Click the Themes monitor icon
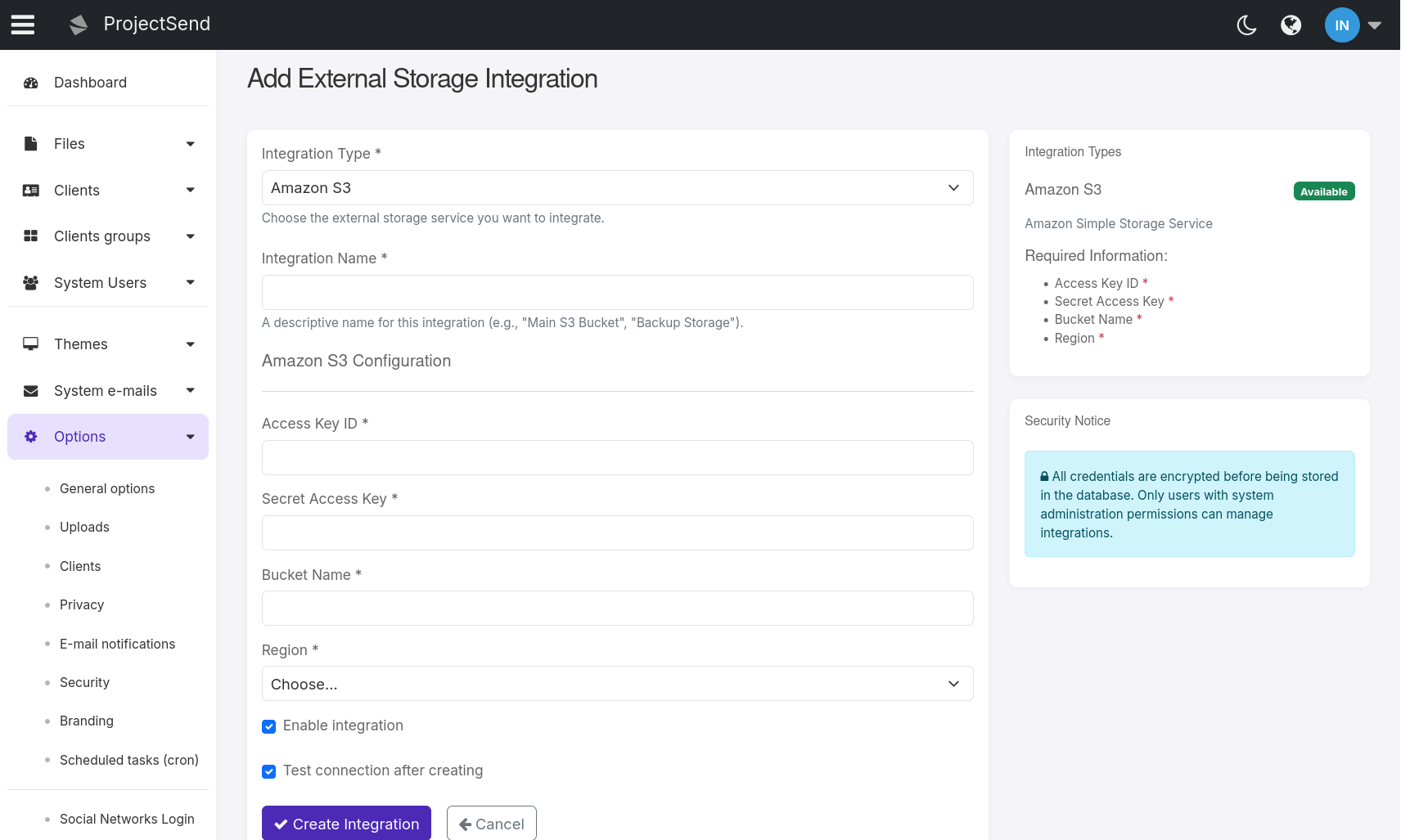 [30, 344]
